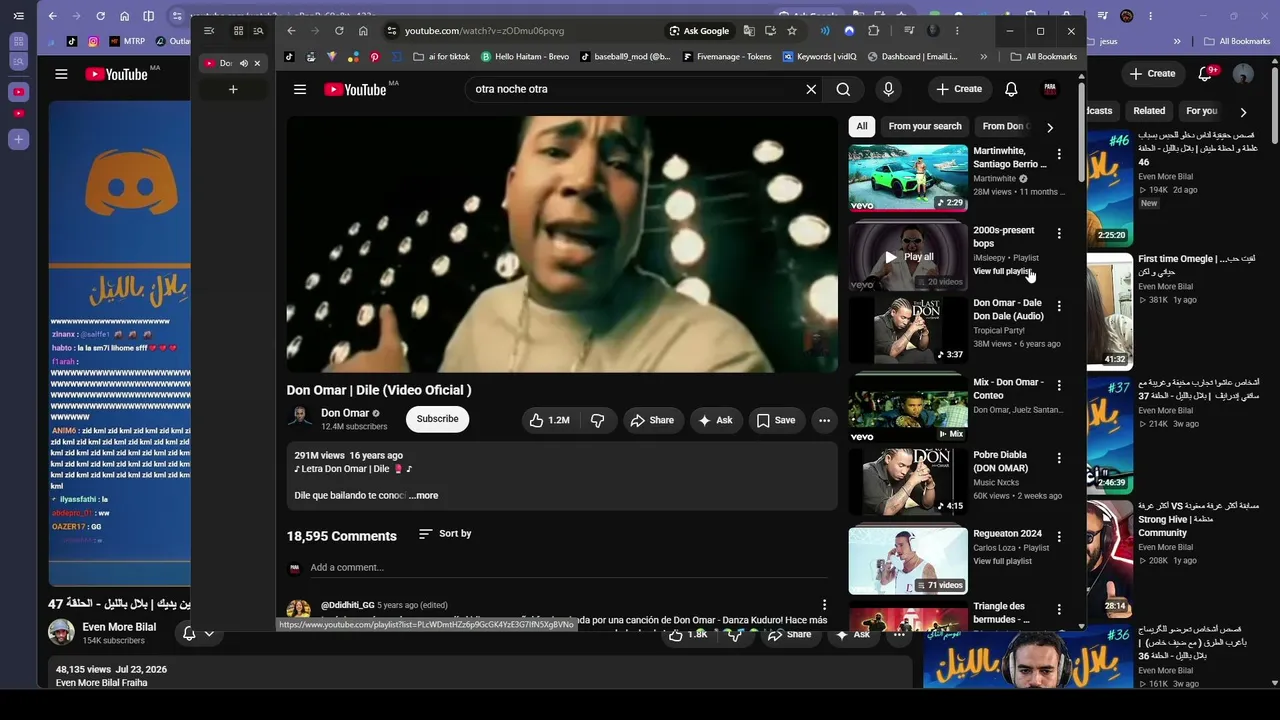Image resolution: width=1280 pixels, height=720 pixels.
Task: Open All Bookmarks folder in front window
Action: click(1044, 57)
